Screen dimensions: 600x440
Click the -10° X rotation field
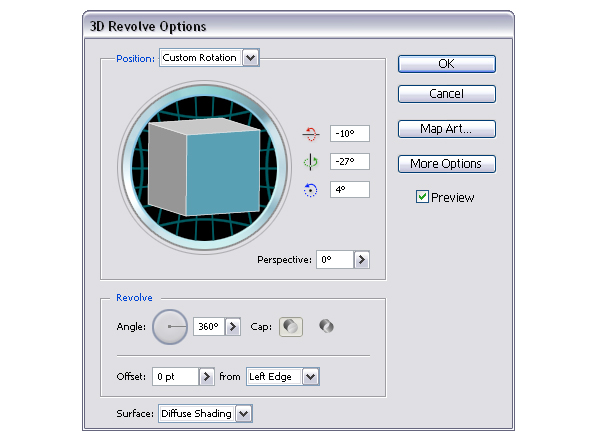coord(347,134)
